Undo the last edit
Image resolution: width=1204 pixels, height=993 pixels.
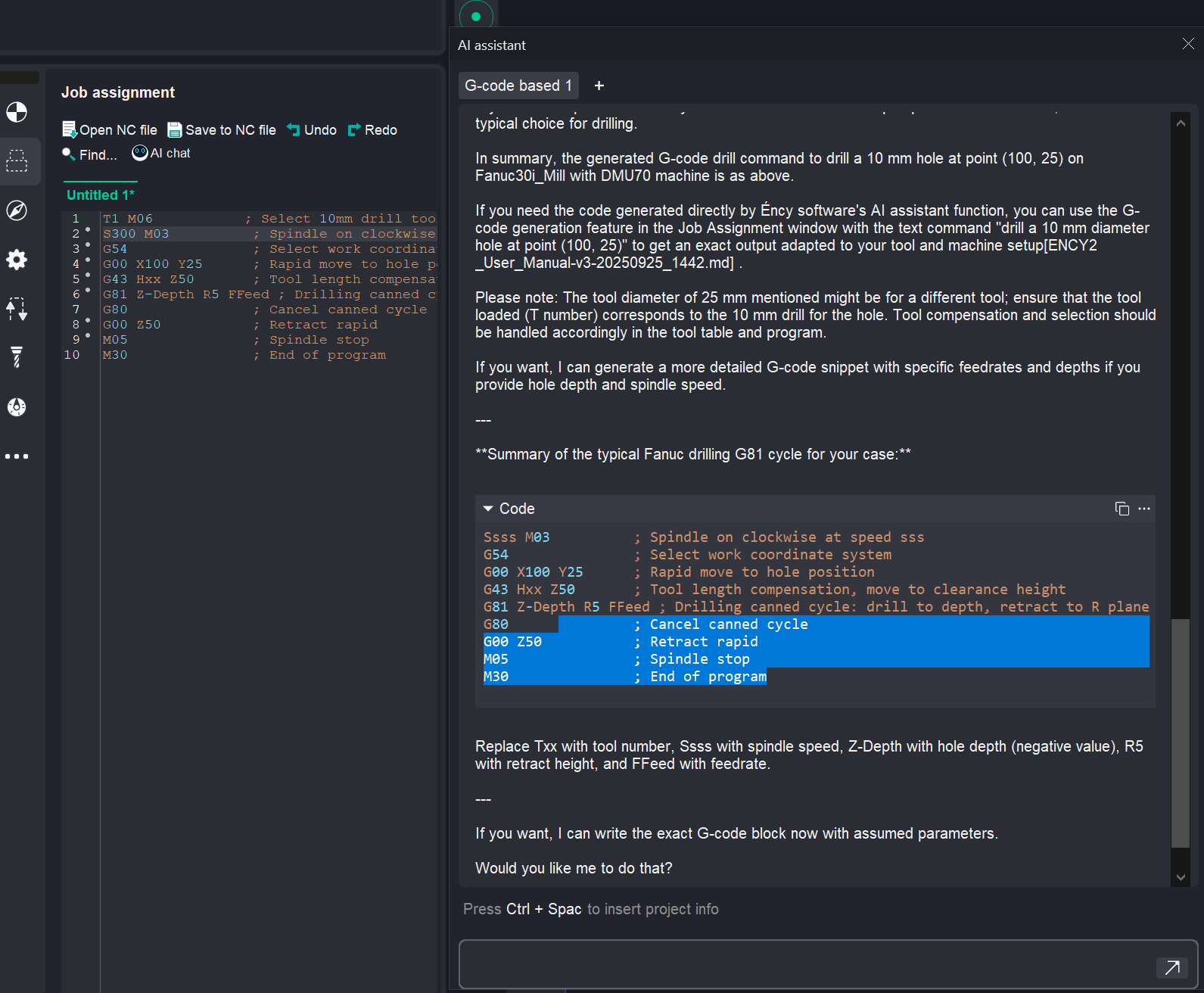click(312, 130)
